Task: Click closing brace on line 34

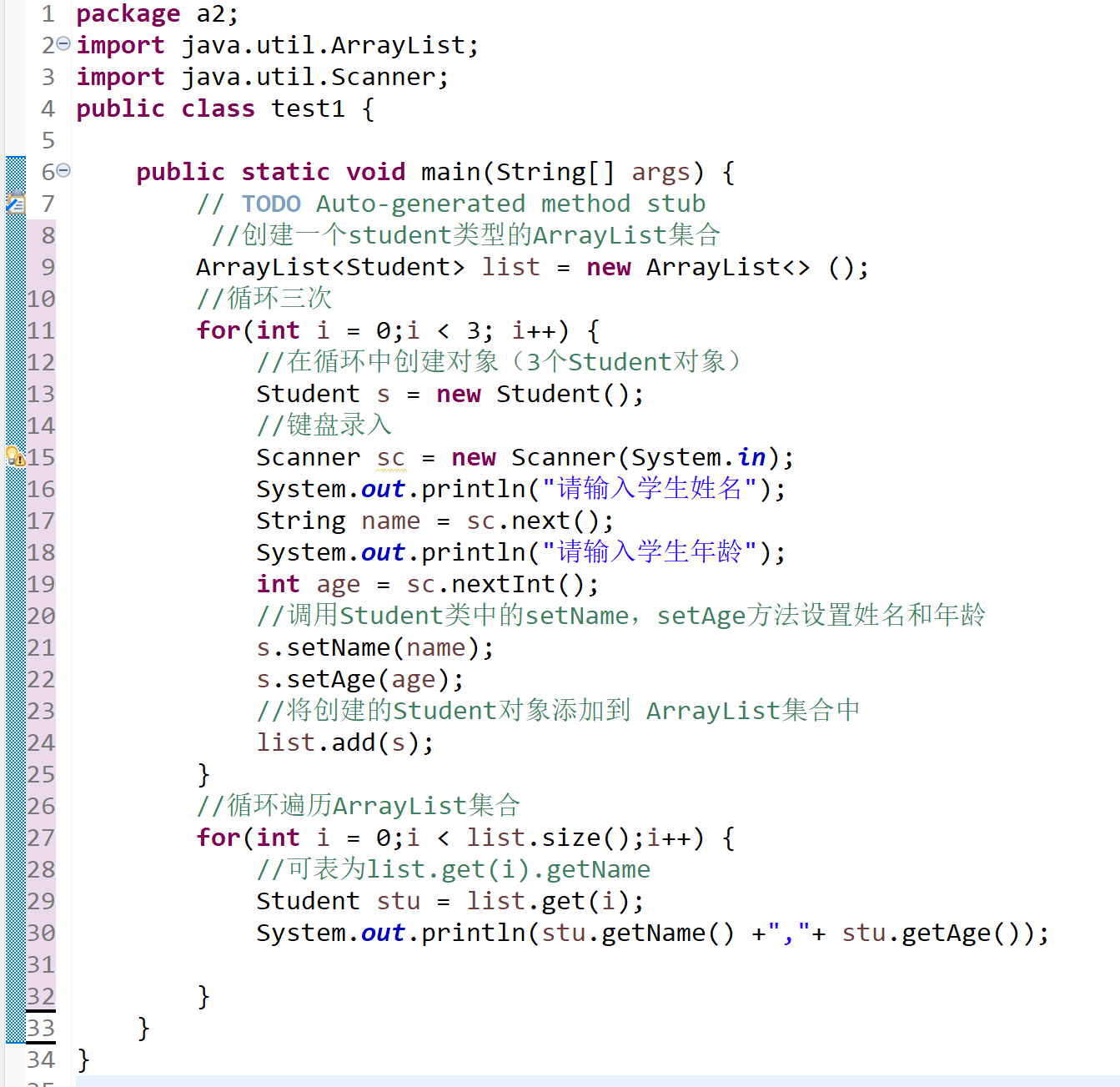Action: [x=83, y=1060]
